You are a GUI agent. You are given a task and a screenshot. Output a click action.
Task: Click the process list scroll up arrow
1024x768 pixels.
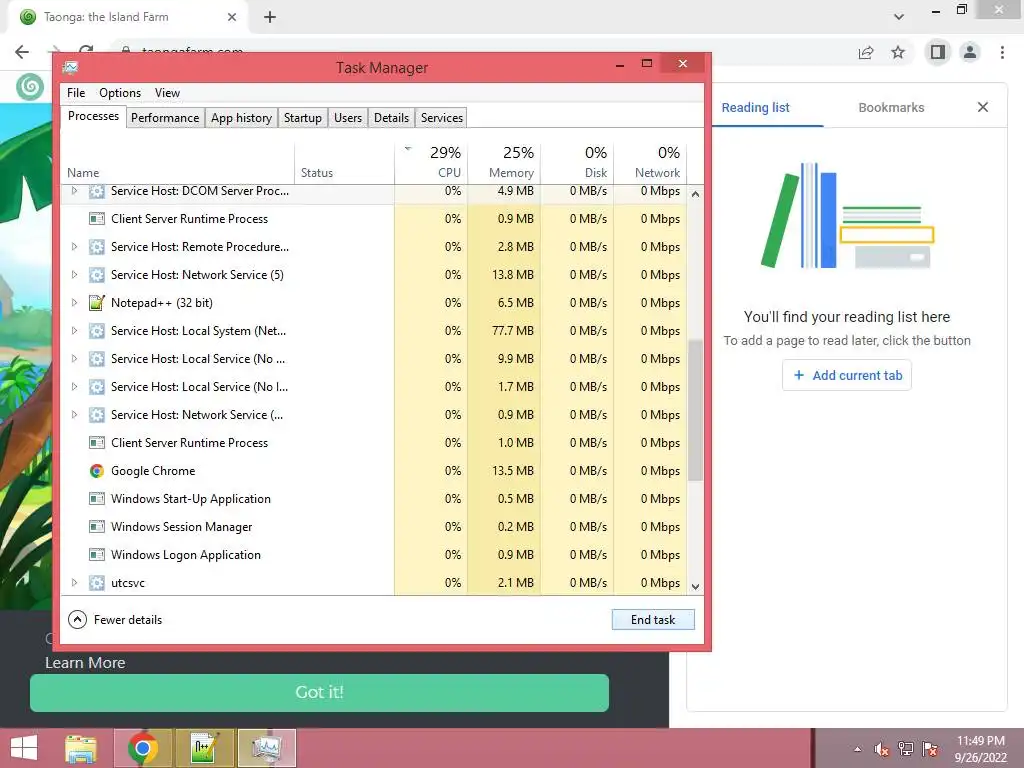[x=696, y=194]
